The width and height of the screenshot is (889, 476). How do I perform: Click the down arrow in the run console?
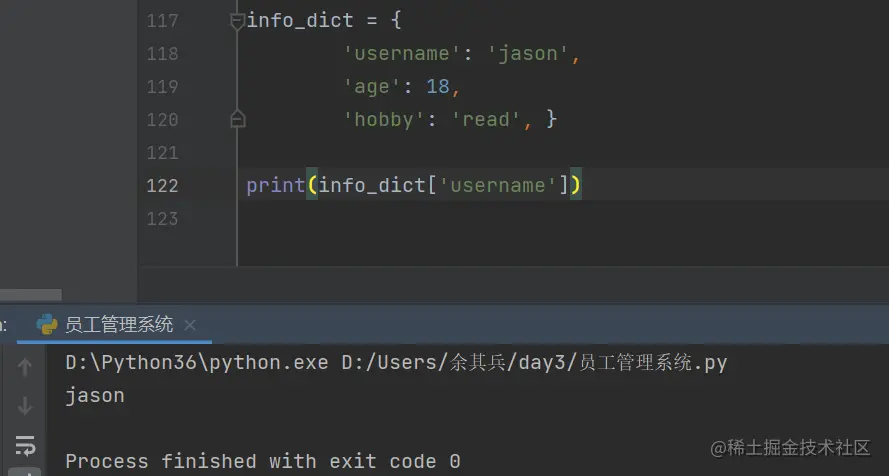[x=24, y=406]
